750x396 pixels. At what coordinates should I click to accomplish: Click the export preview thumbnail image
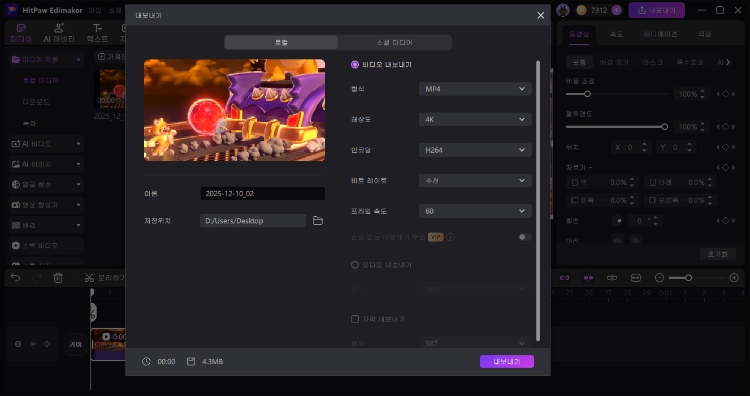point(234,110)
